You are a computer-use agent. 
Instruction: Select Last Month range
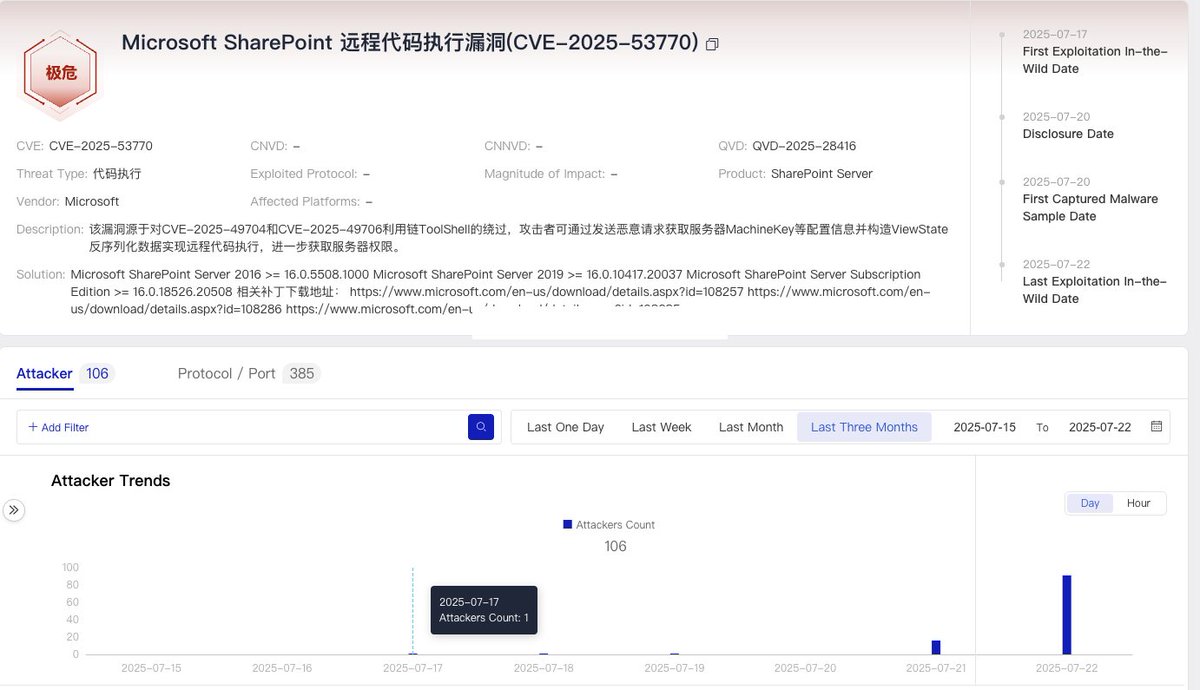751,427
